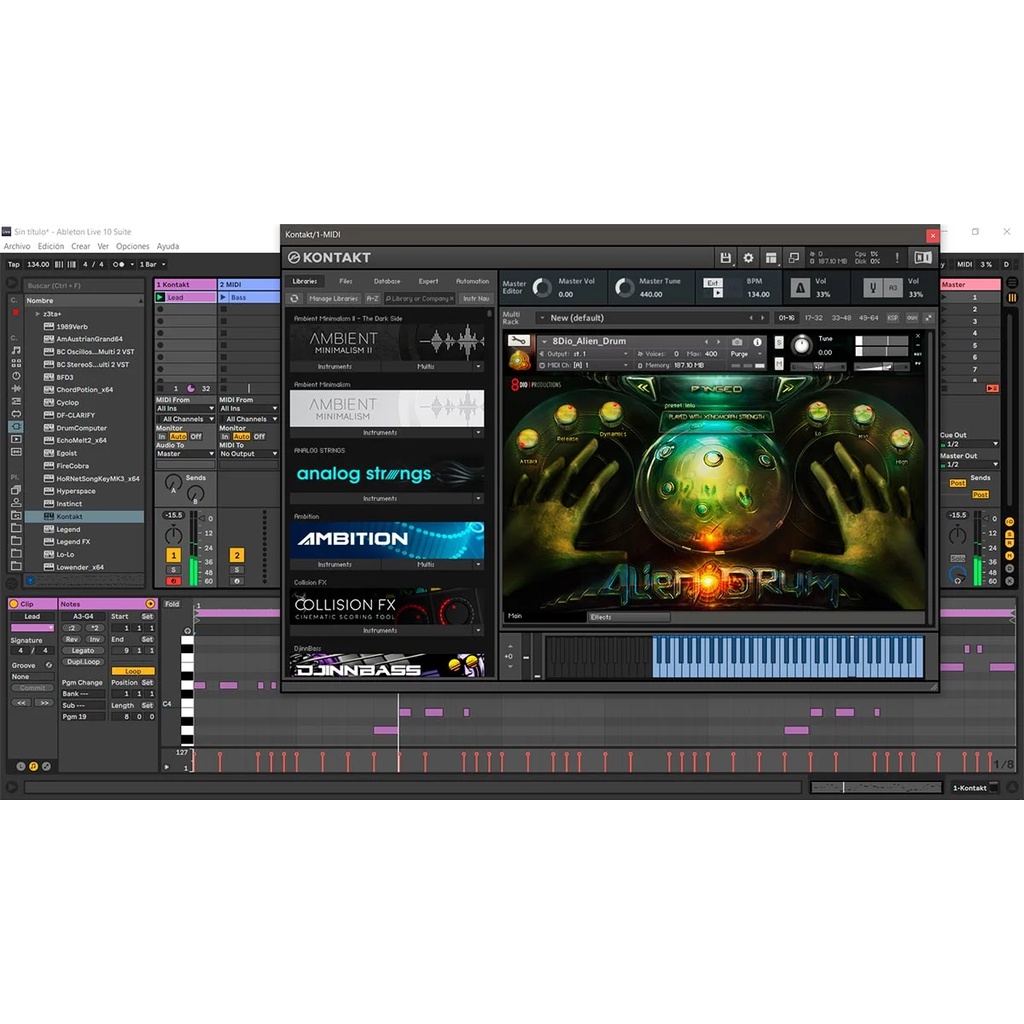Viewport: 1024px width, 1024px height.
Task: Toggle the yellow Loop button in clip view
Action: (133, 671)
